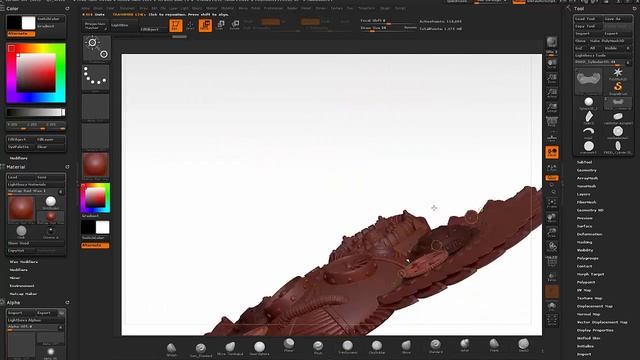
Task: Select the Scroll canvas icon
Action: [552, 63]
